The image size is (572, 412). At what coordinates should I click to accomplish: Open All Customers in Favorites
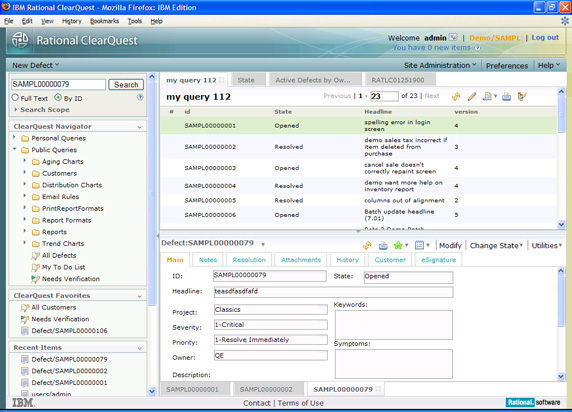(54, 307)
